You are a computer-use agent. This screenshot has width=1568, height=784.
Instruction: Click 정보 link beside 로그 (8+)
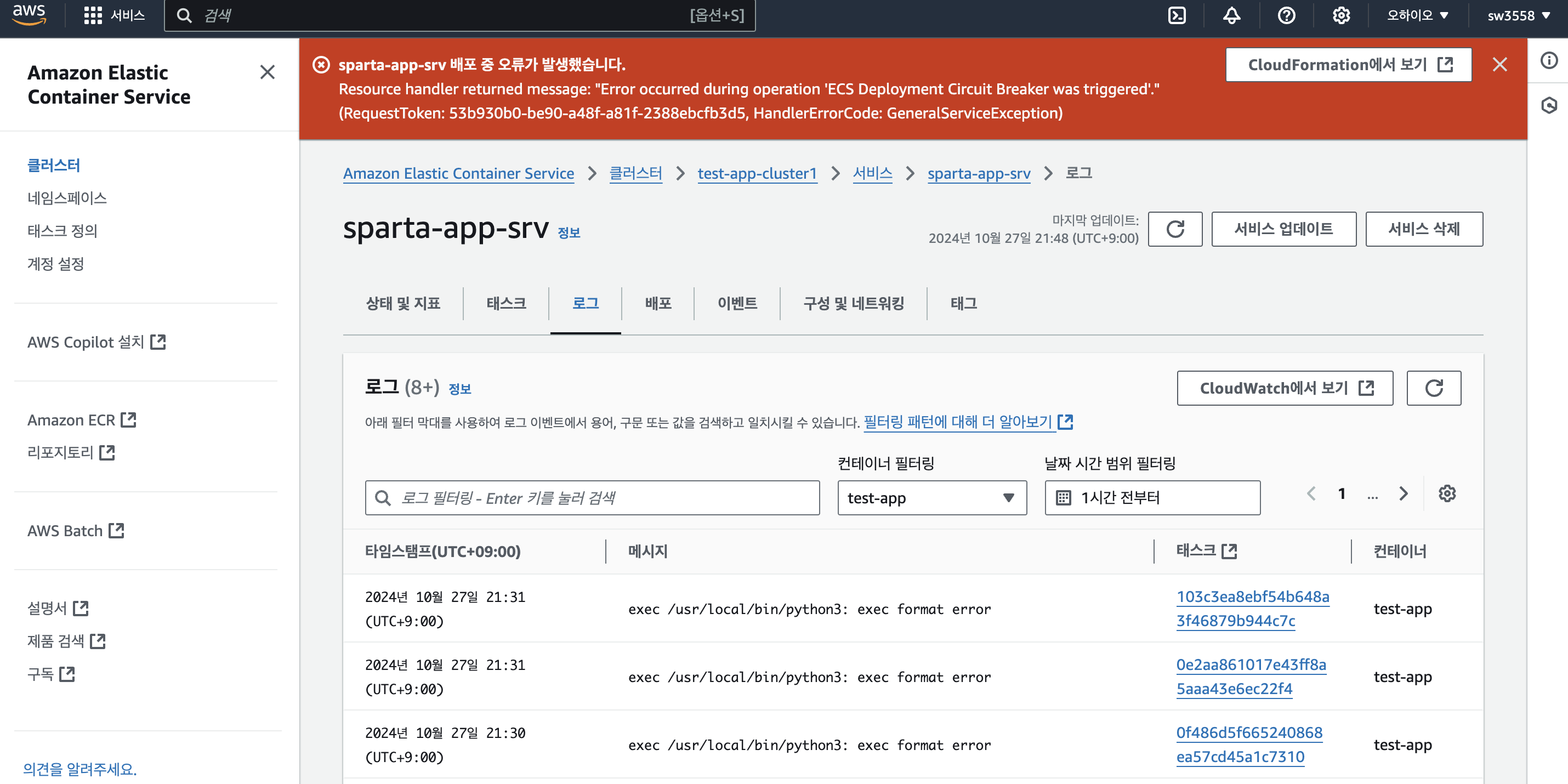coord(459,389)
